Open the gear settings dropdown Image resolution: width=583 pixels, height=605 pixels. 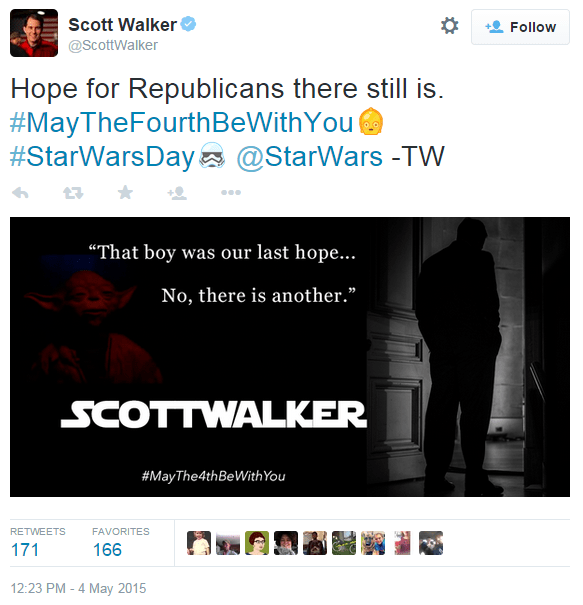point(450,26)
